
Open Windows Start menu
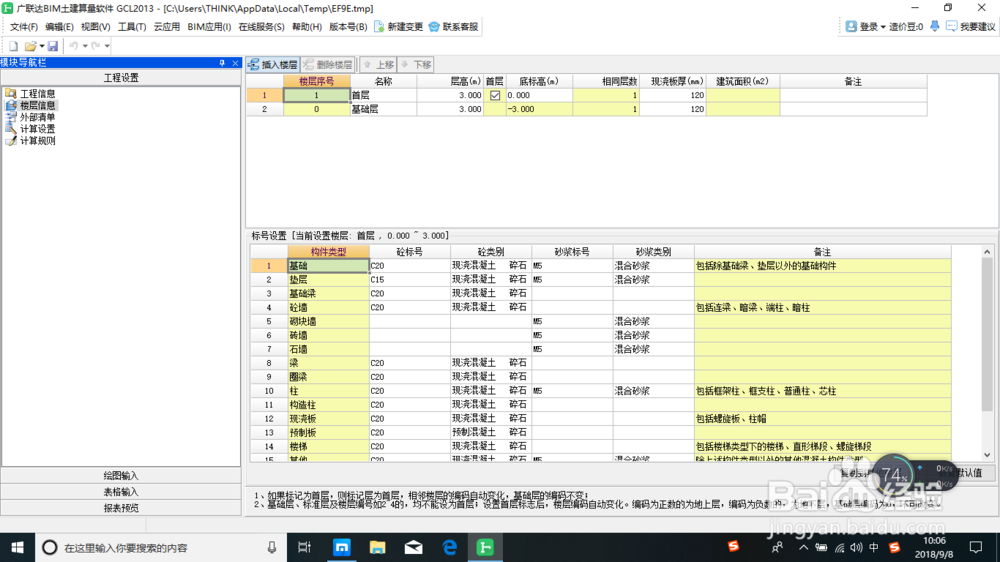click(18, 547)
